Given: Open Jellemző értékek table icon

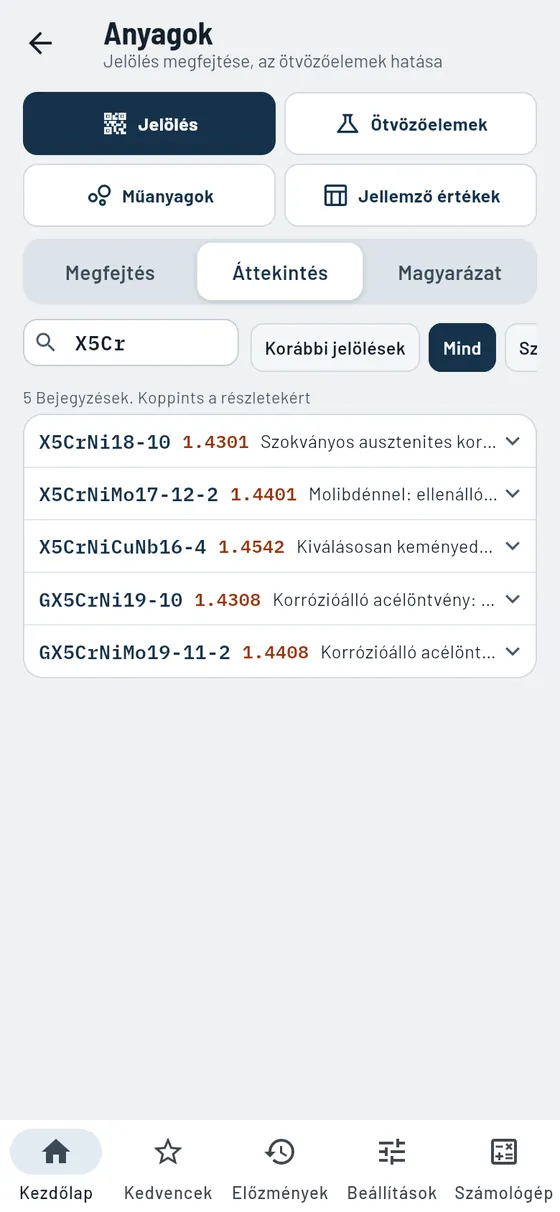Looking at the screenshot, I should pos(335,196).
